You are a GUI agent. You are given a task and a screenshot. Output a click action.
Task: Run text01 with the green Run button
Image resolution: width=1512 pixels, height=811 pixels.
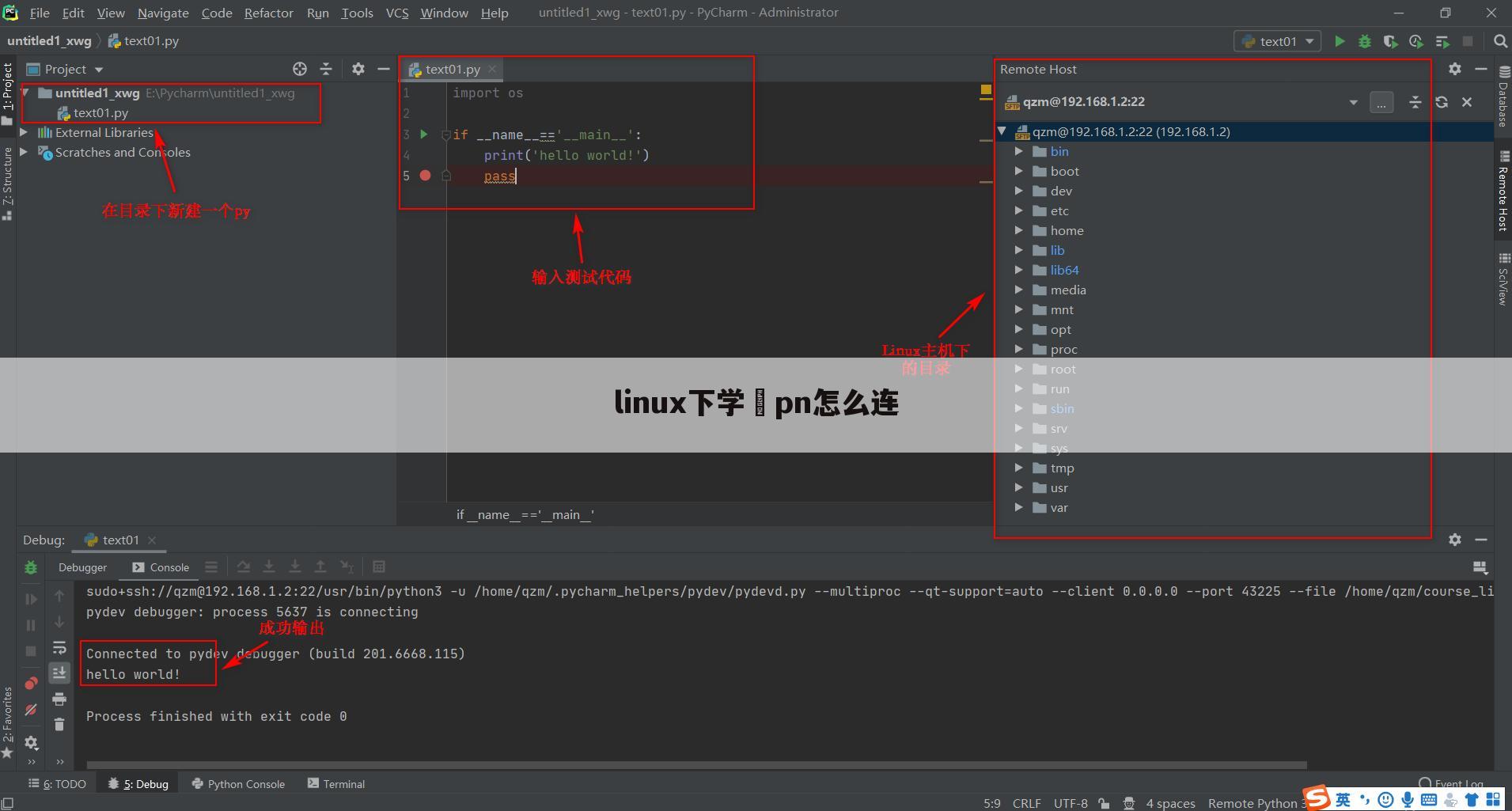(x=1340, y=41)
